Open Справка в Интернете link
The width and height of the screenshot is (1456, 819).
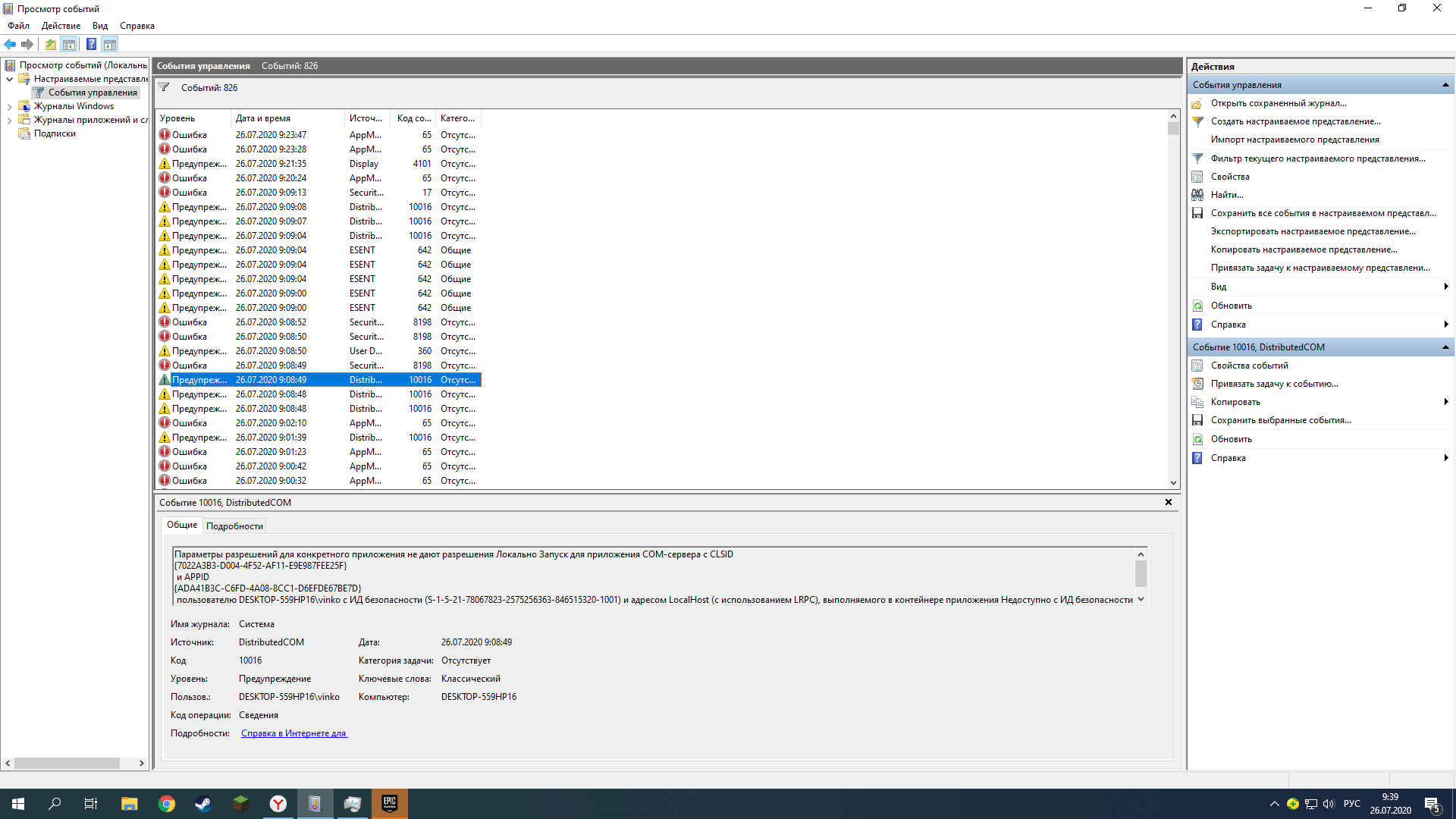(293, 733)
